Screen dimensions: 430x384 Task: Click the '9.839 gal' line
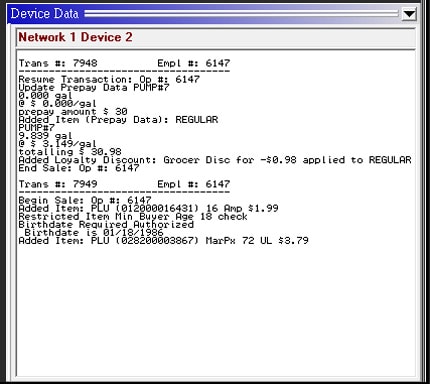click(x=45, y=136)
